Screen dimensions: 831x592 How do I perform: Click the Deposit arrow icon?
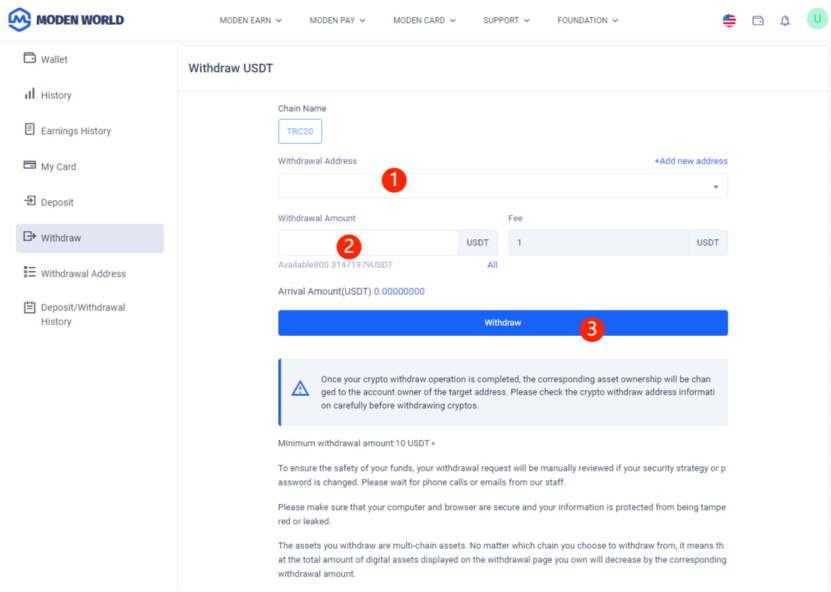click(30, 201)
